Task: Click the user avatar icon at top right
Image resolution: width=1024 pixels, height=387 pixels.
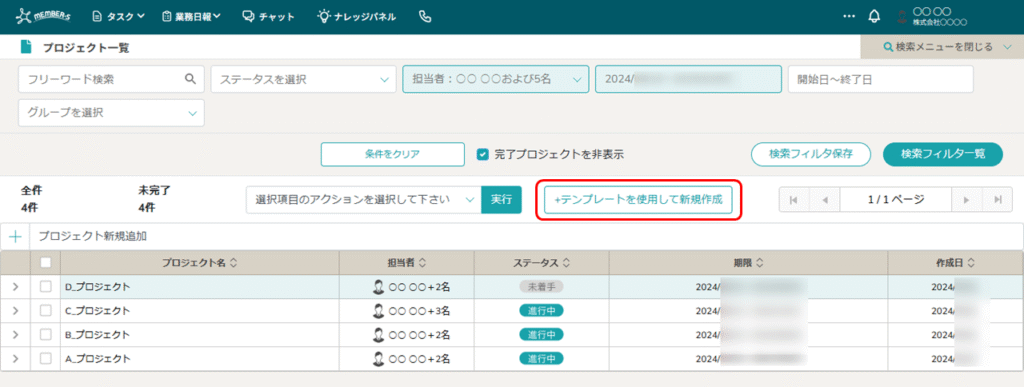Action: [x=903, y=18]
